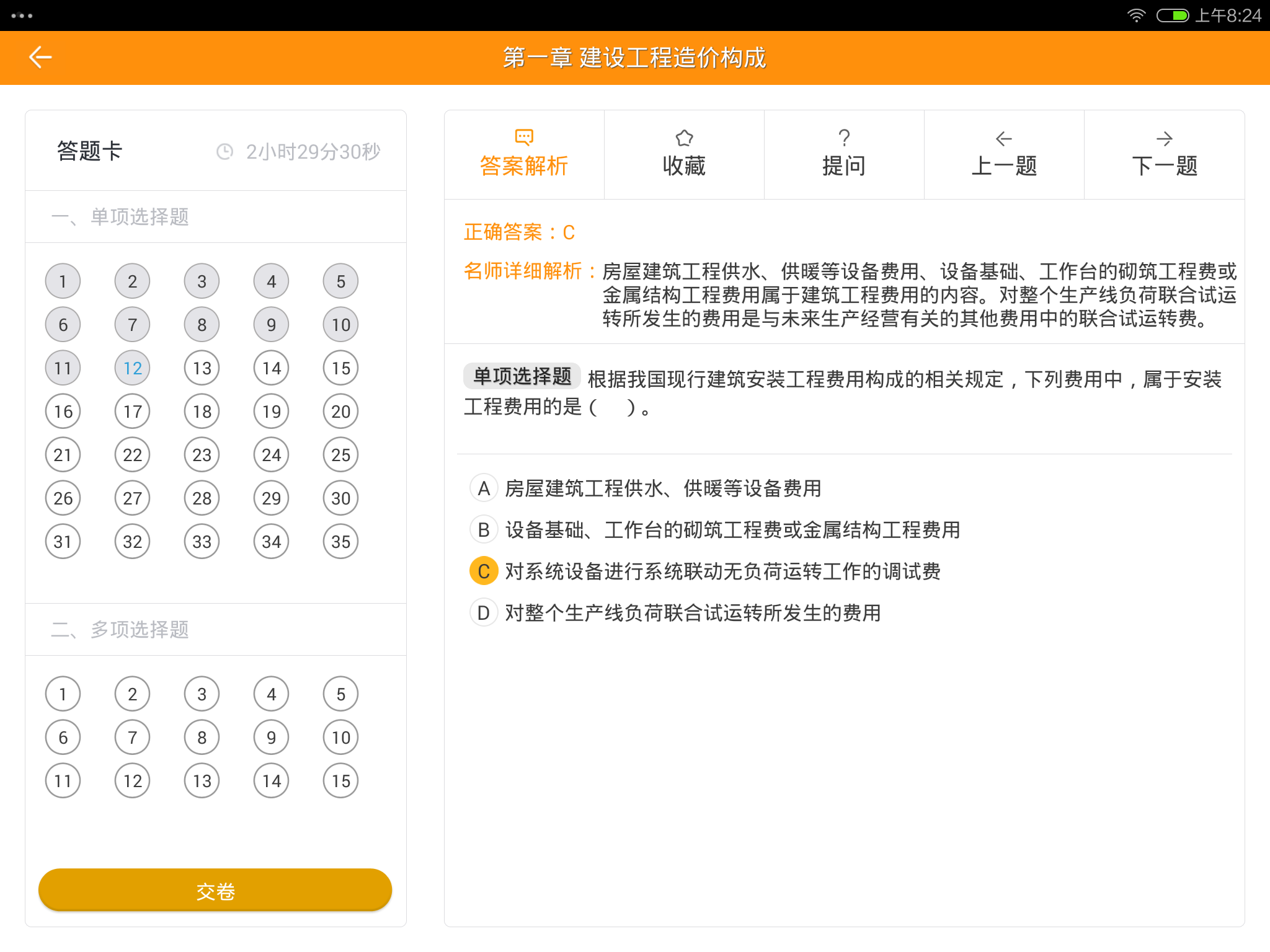This screenshot has height=952, width=1270.
Task: Jump to single-choice question 31
Action: (x=63, y=542)
